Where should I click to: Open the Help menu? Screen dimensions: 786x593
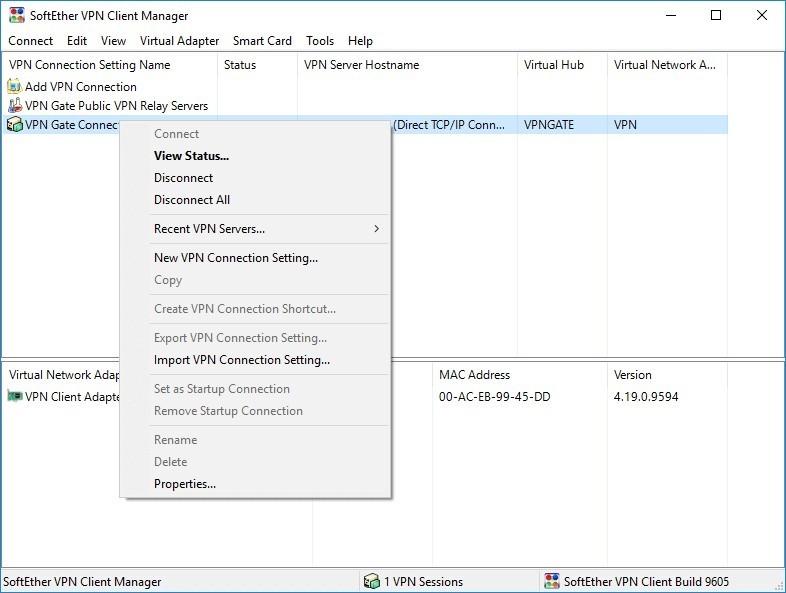tap(360, 41)
